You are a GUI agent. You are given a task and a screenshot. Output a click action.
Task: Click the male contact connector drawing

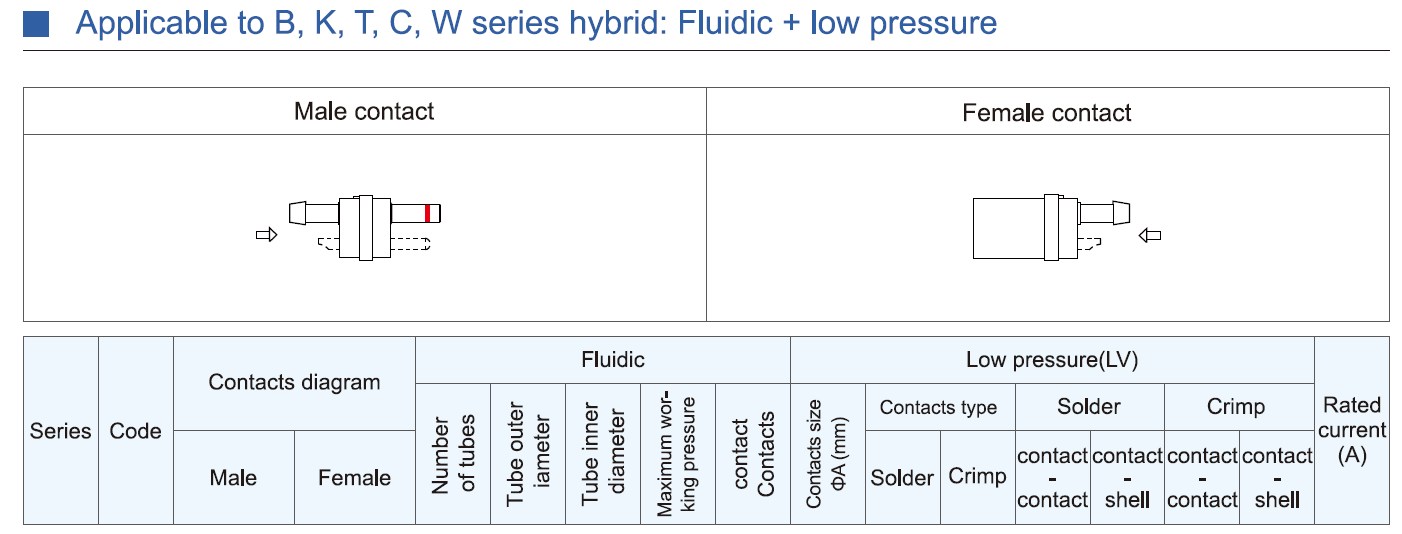pyautogui.click(x=365, y=227)
